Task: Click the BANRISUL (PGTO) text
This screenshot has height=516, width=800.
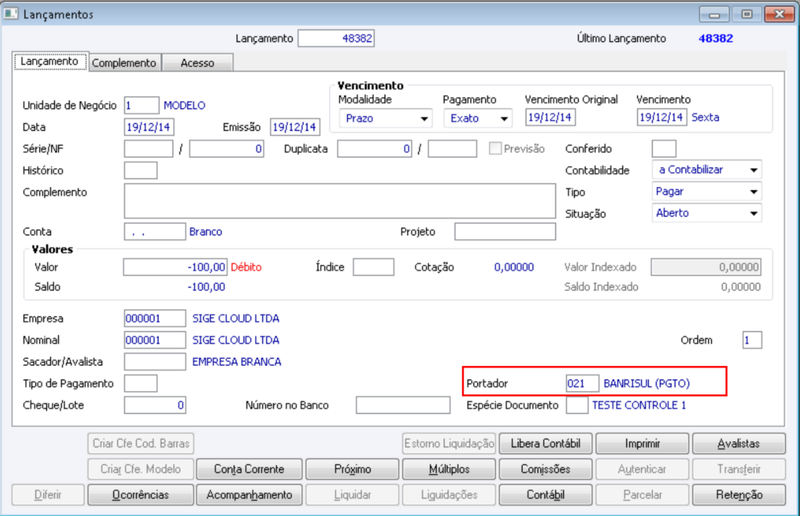Action: (x=646, y=383)
